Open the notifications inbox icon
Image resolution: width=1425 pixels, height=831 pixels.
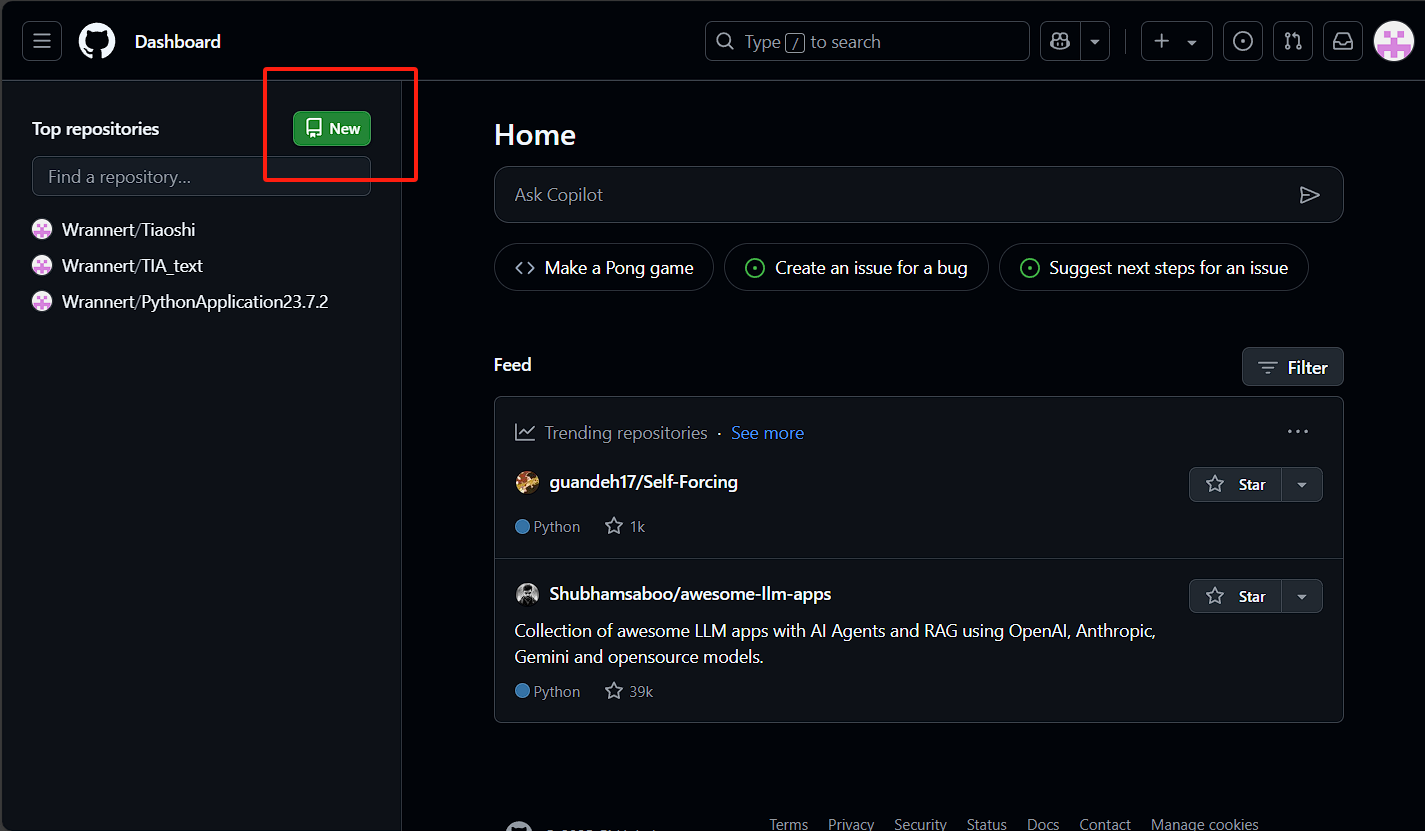(1342, 41)
